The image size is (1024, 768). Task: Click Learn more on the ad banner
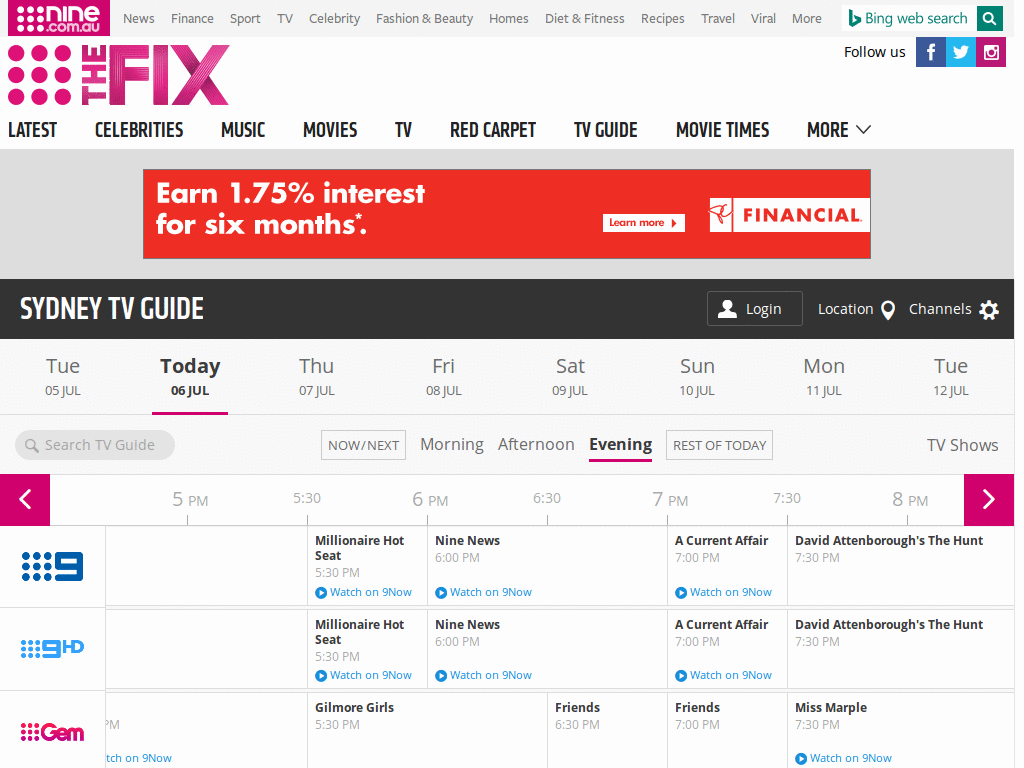pos(643,223)
